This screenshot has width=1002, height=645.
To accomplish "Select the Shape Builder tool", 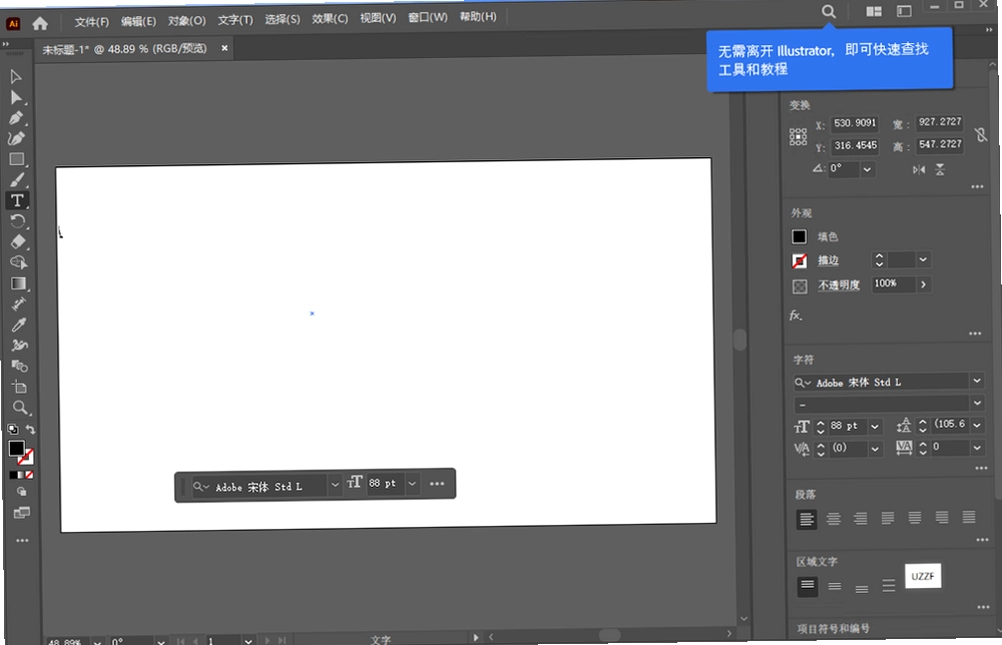I will coord(19,262).
